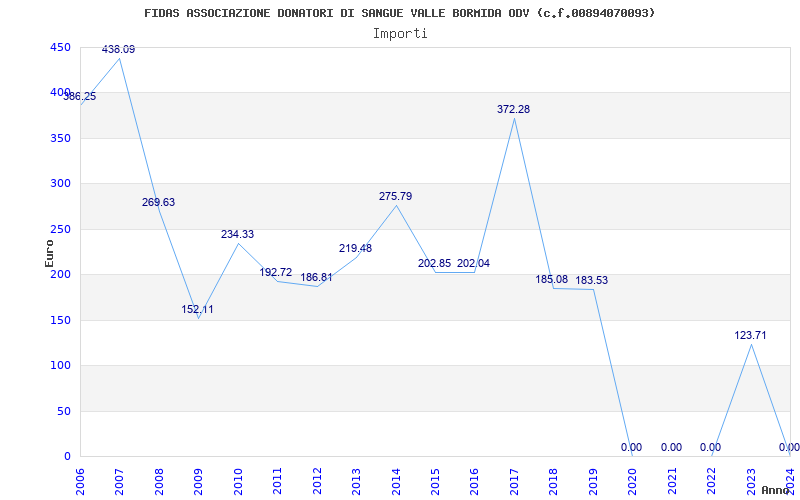Click the 350 y-axis tick label
Viewport: 800px width, 500px height.
(60, 138)
